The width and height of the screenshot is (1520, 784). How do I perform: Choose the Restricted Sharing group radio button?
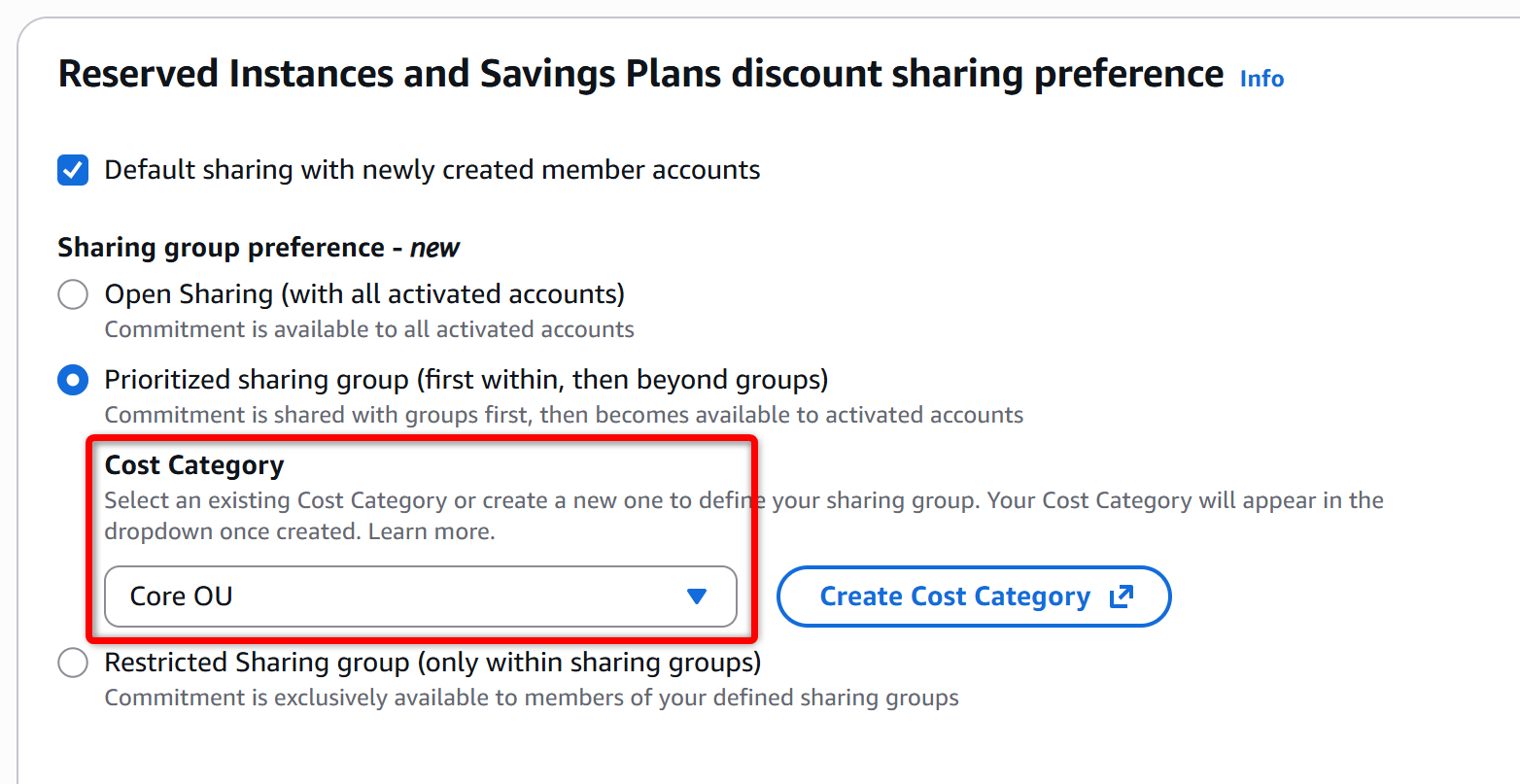73,664
